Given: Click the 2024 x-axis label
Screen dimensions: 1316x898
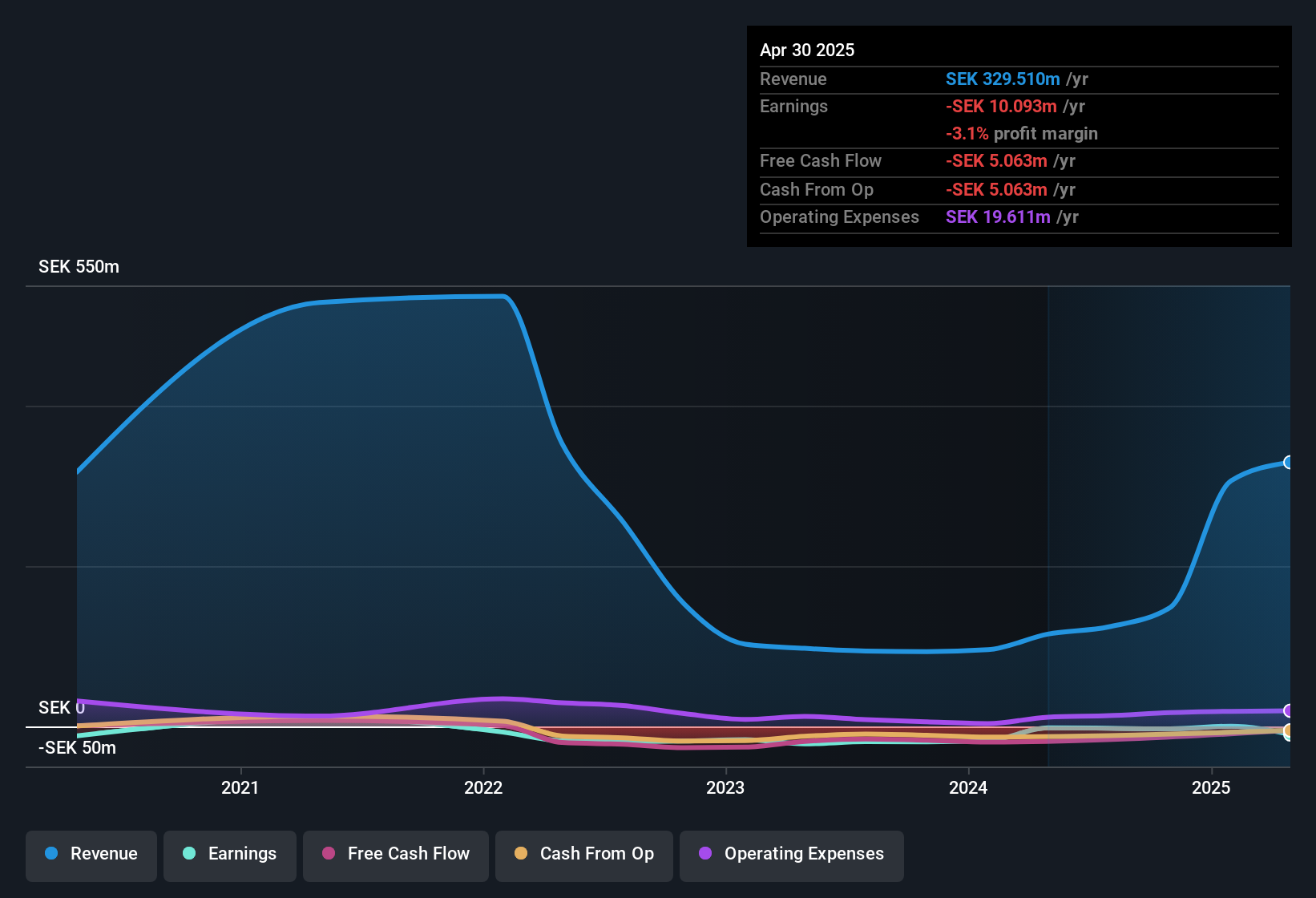Looking at the screenshot, I should coord(968,787).
